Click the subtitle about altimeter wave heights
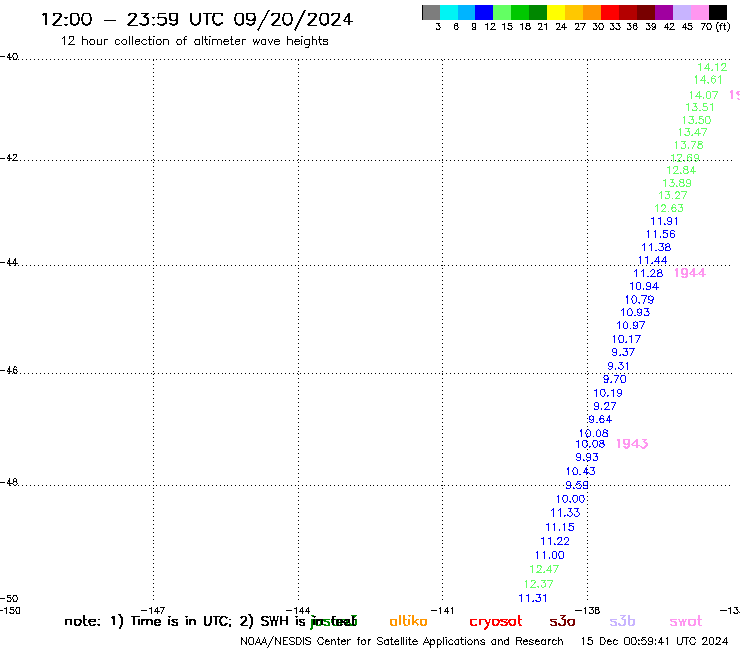The height and width of the screenshot is (650, 740). coord(194,41)
